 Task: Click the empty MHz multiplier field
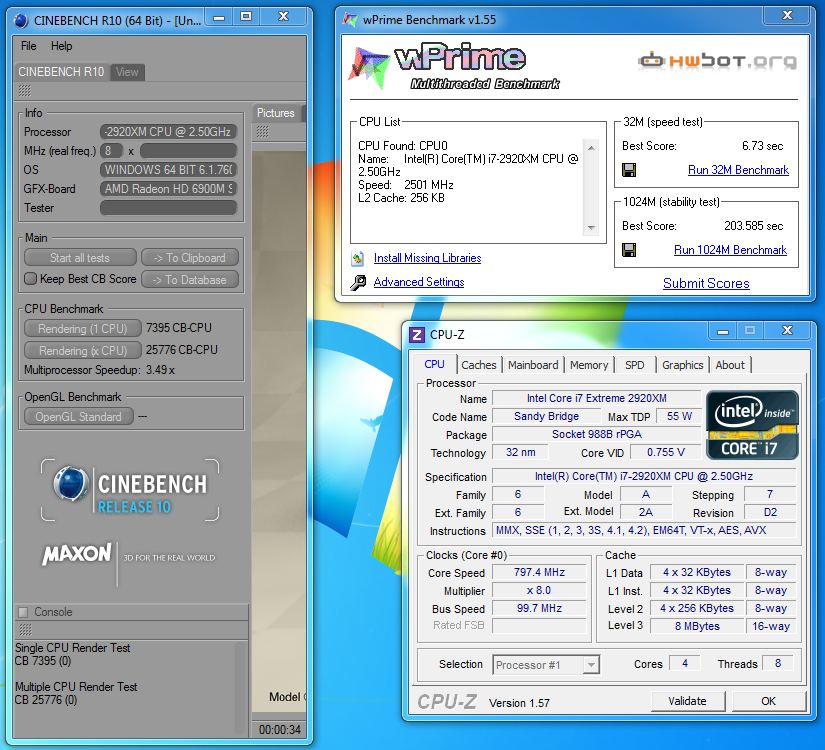[188, 151]
